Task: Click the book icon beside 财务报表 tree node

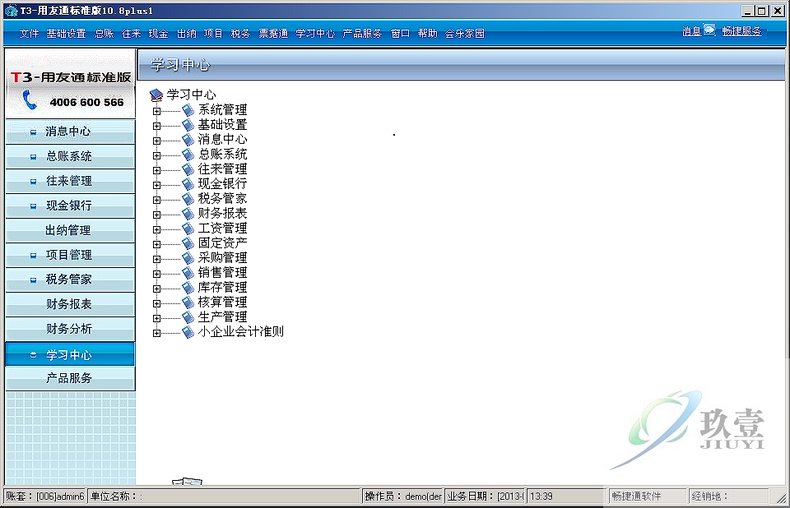Action: 188,214
